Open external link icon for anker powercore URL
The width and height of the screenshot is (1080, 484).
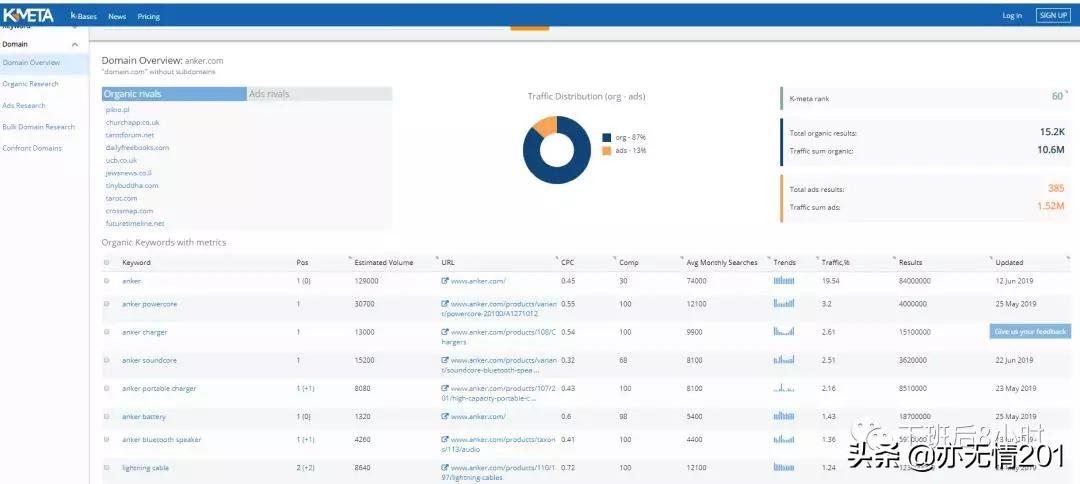click(x=445, y=304)
